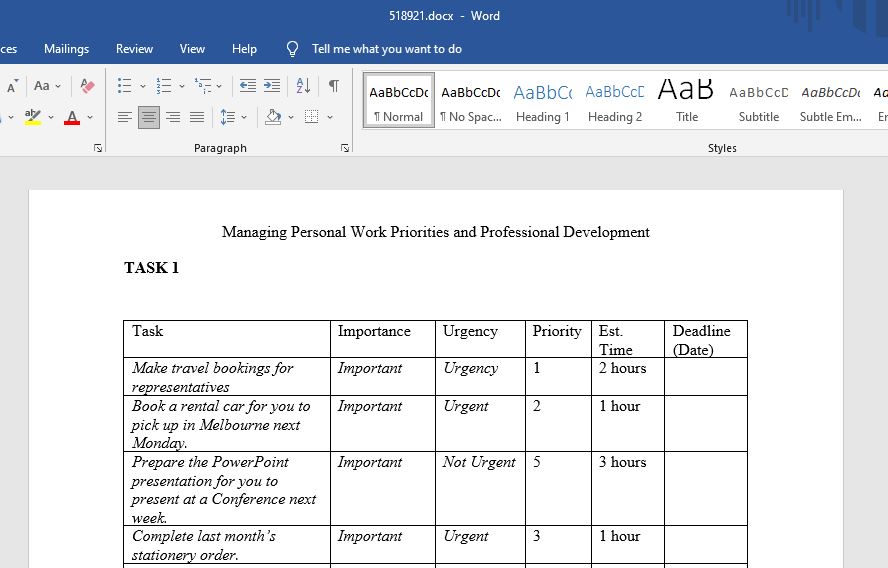Apply the Subtle Emphasis style

pos(830,100)
